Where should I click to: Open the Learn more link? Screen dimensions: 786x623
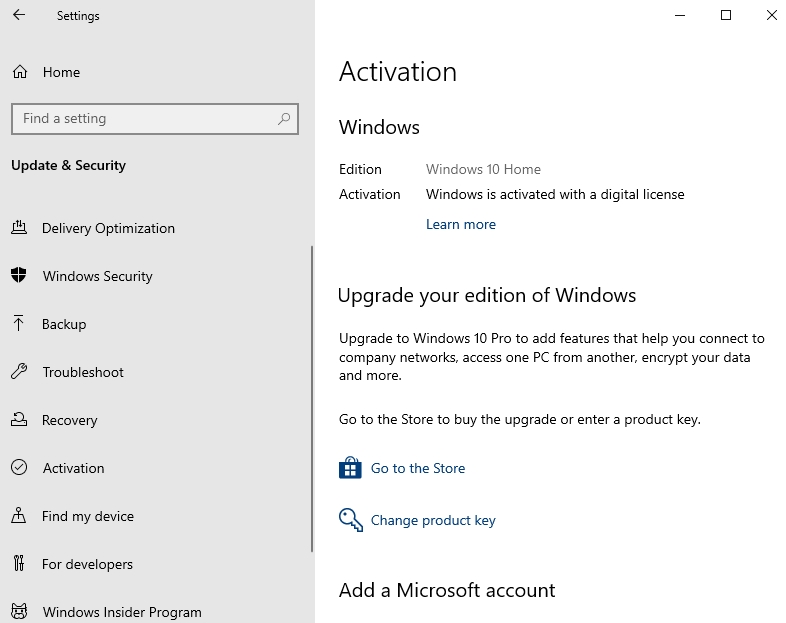[x=461, y=224]
